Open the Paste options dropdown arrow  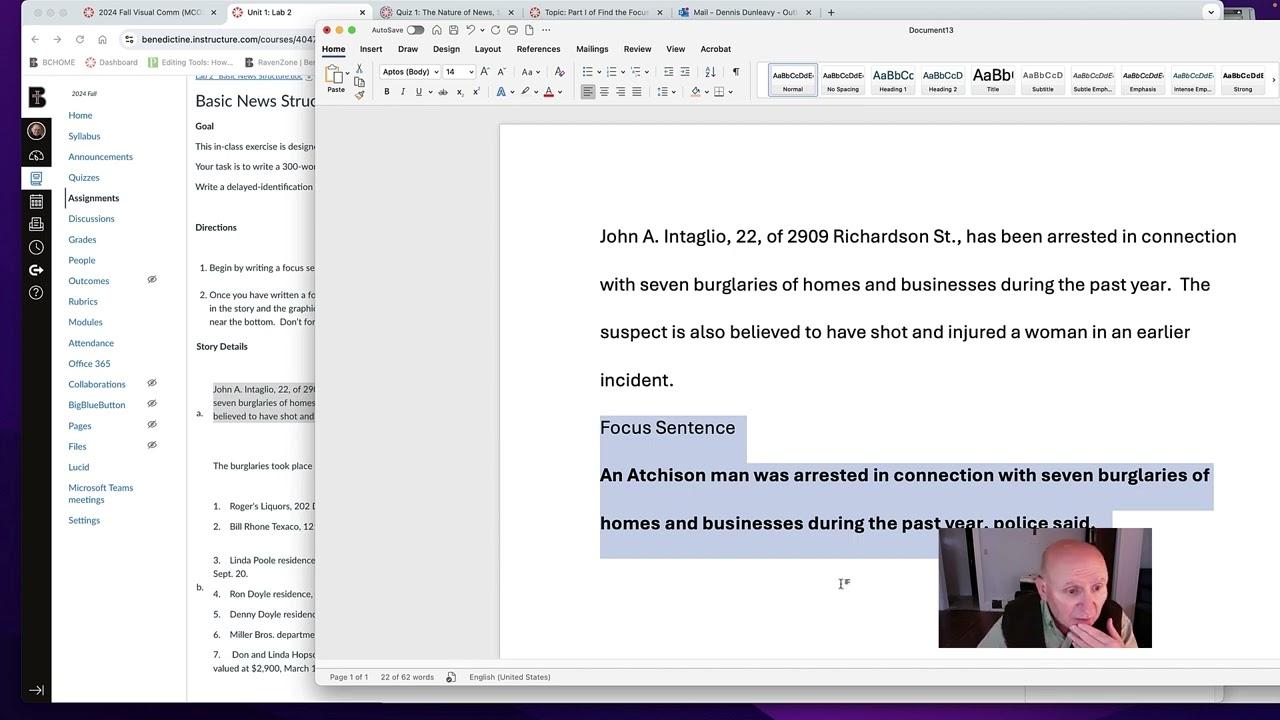coord(347,74)
